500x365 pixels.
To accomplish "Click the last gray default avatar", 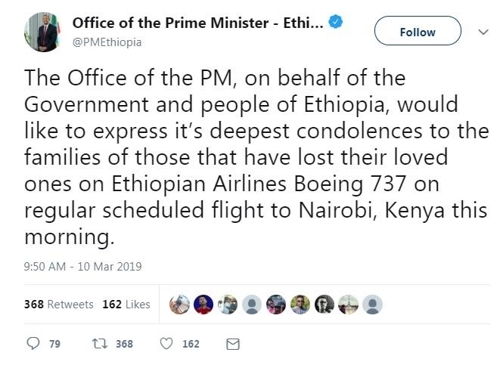I will [x=372, y=304].
